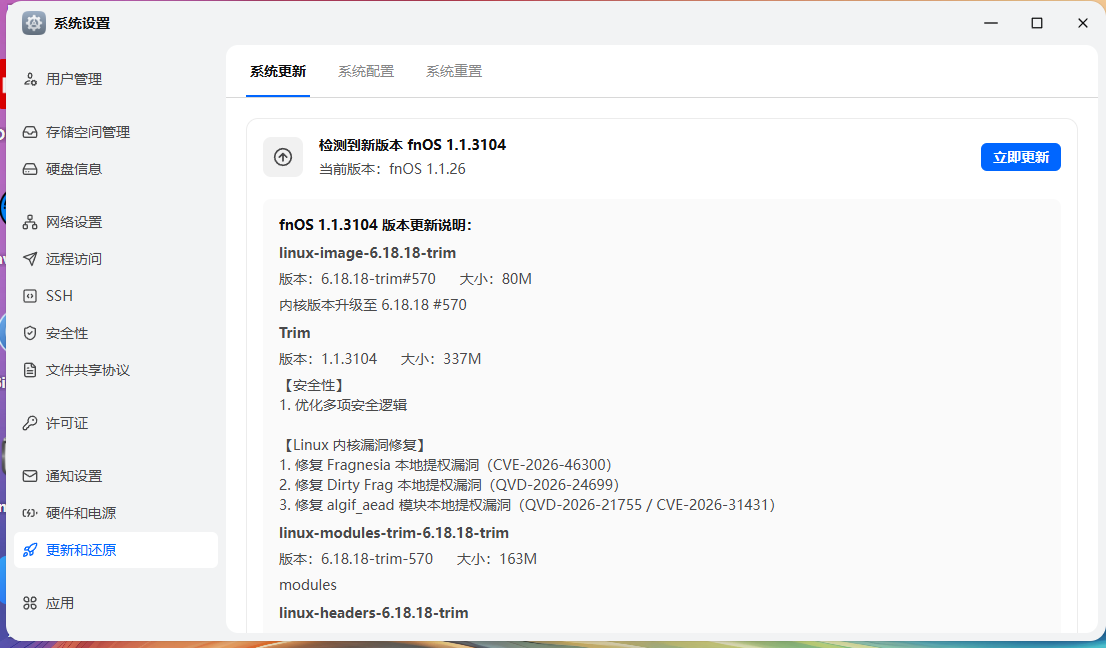Click the 网络设置 network icon
1106x648 pixels.
click(x=30, y=222)
